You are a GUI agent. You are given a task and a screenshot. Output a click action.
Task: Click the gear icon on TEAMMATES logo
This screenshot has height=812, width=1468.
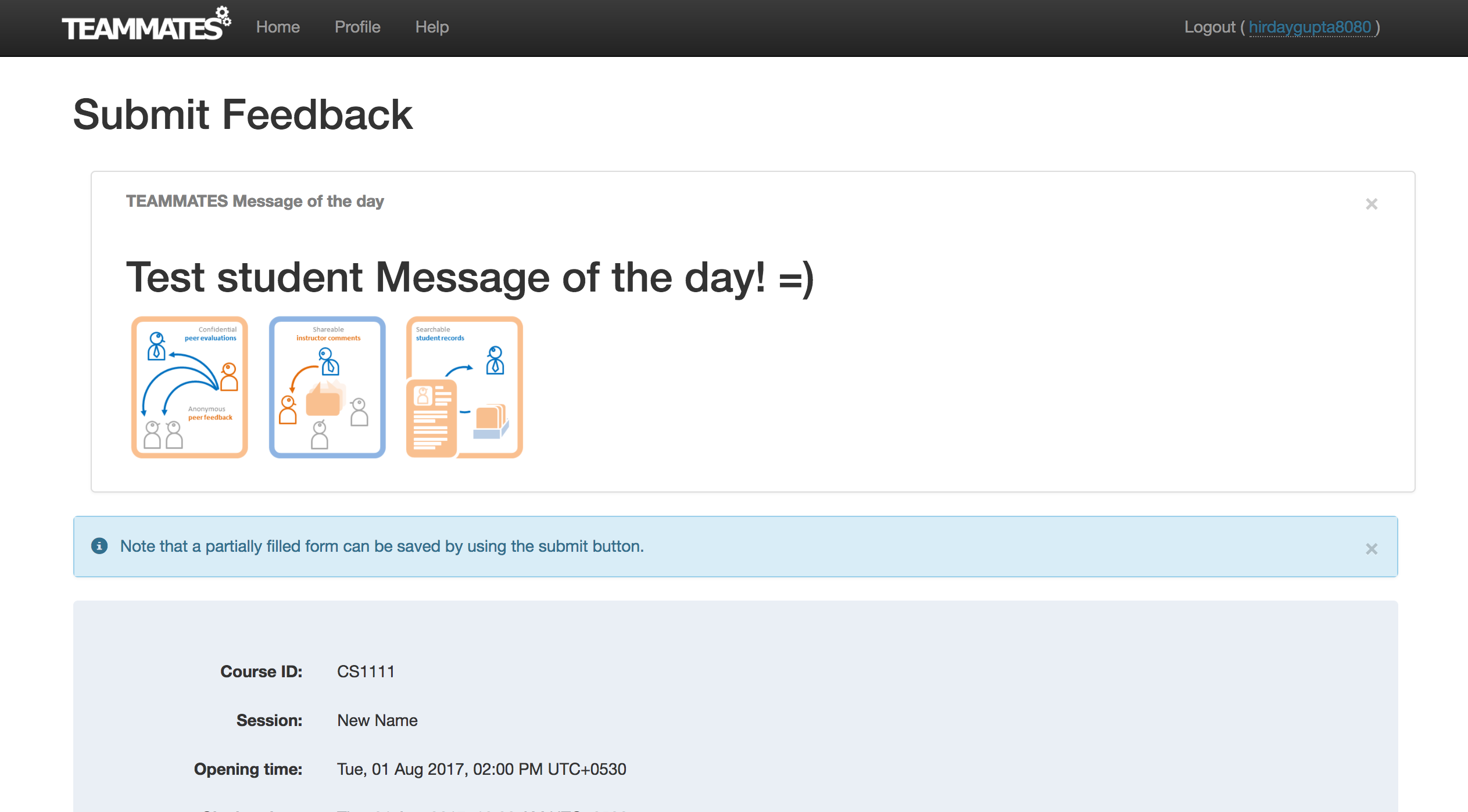click(x=223, y=15)
